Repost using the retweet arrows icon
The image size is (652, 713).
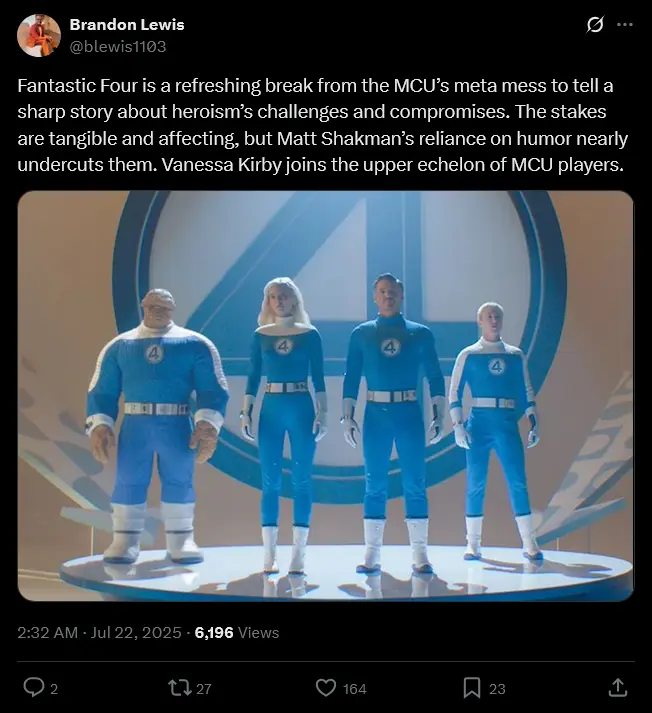pyautogui.click(x=180, y=688)
